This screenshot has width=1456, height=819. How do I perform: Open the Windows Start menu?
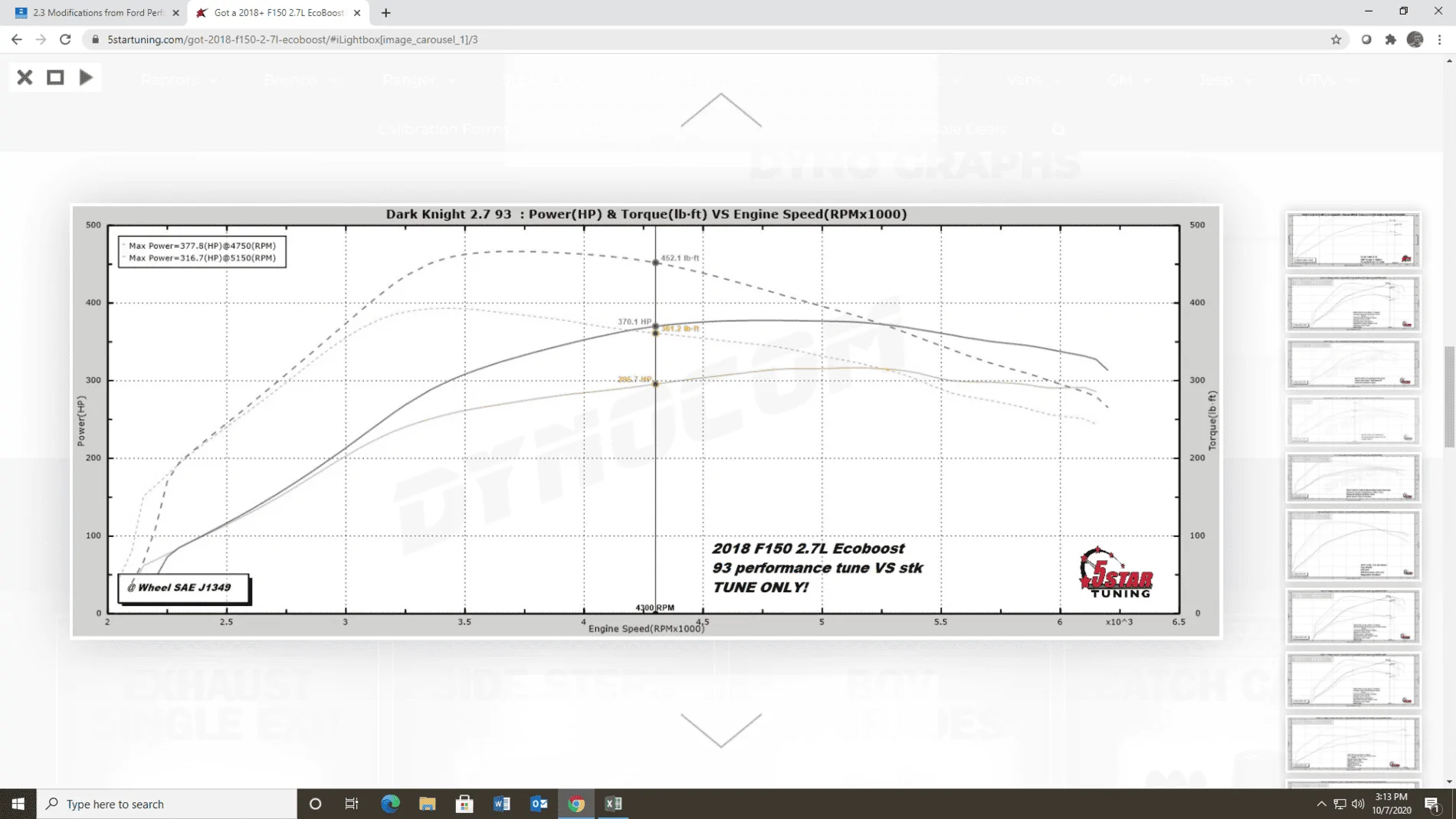click(x=18, y=804)
